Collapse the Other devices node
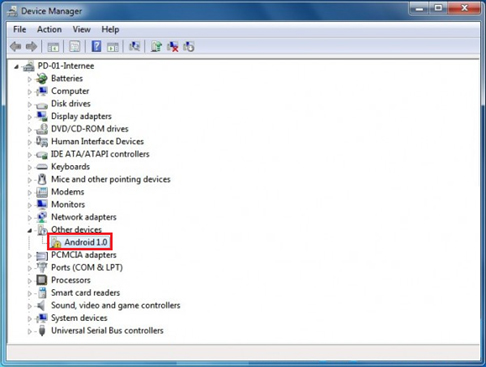Screen dimensions: 486x367 [x=29, y=230]
